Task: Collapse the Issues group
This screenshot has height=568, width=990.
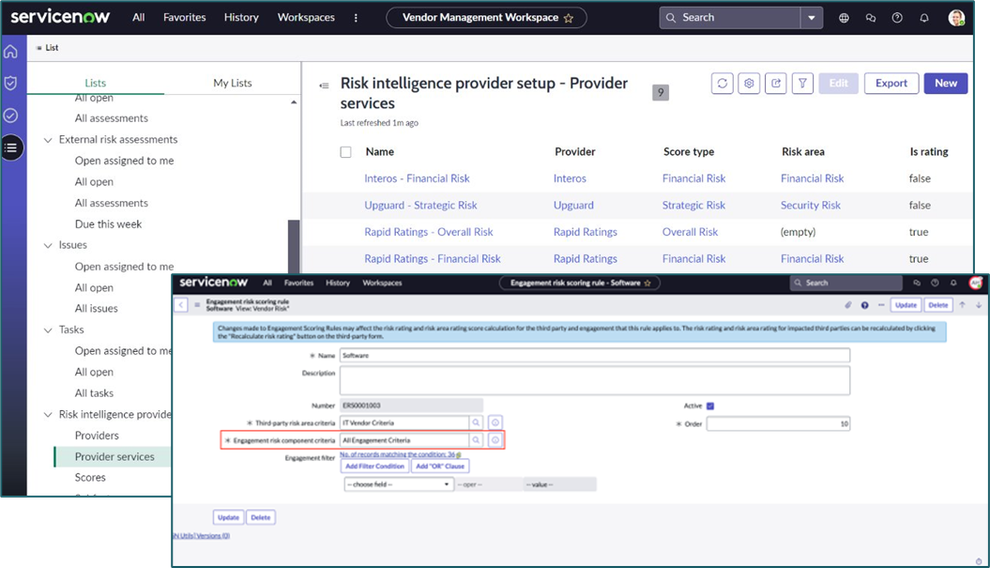Action: 48,246
